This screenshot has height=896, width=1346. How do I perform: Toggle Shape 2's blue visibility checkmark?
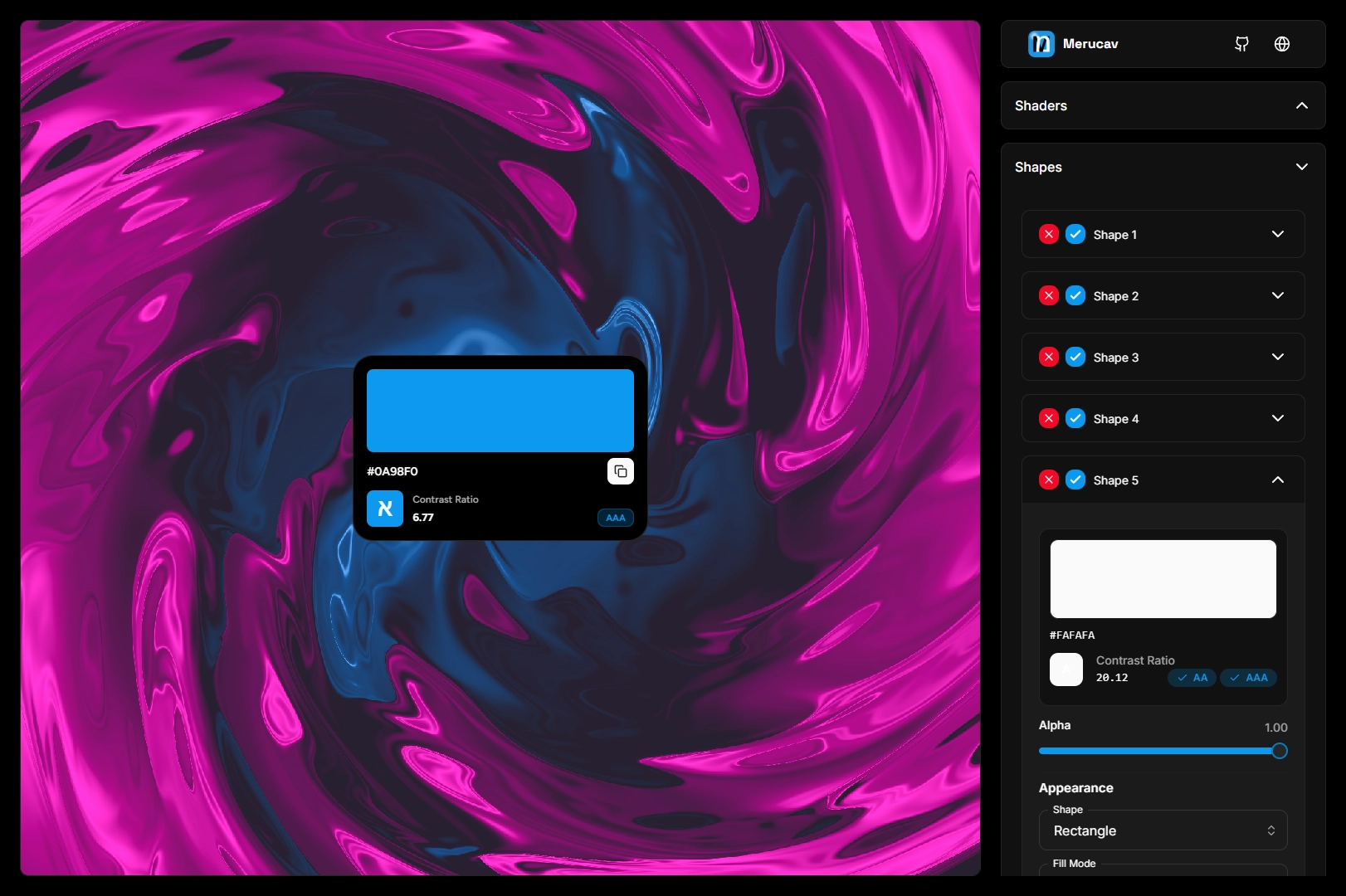click(1076, 295)
